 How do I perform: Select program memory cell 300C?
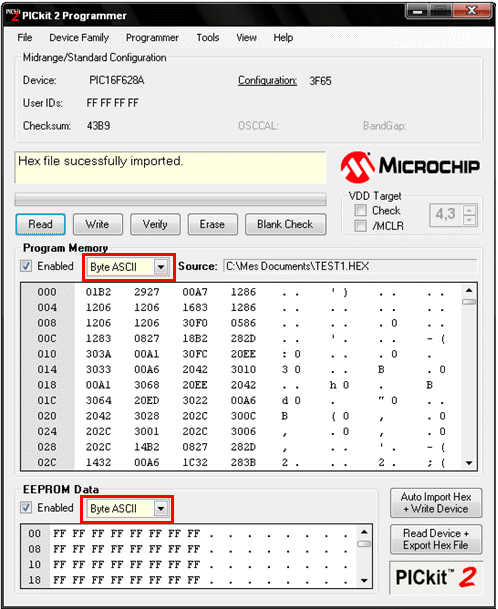click(x=243, y=416)
